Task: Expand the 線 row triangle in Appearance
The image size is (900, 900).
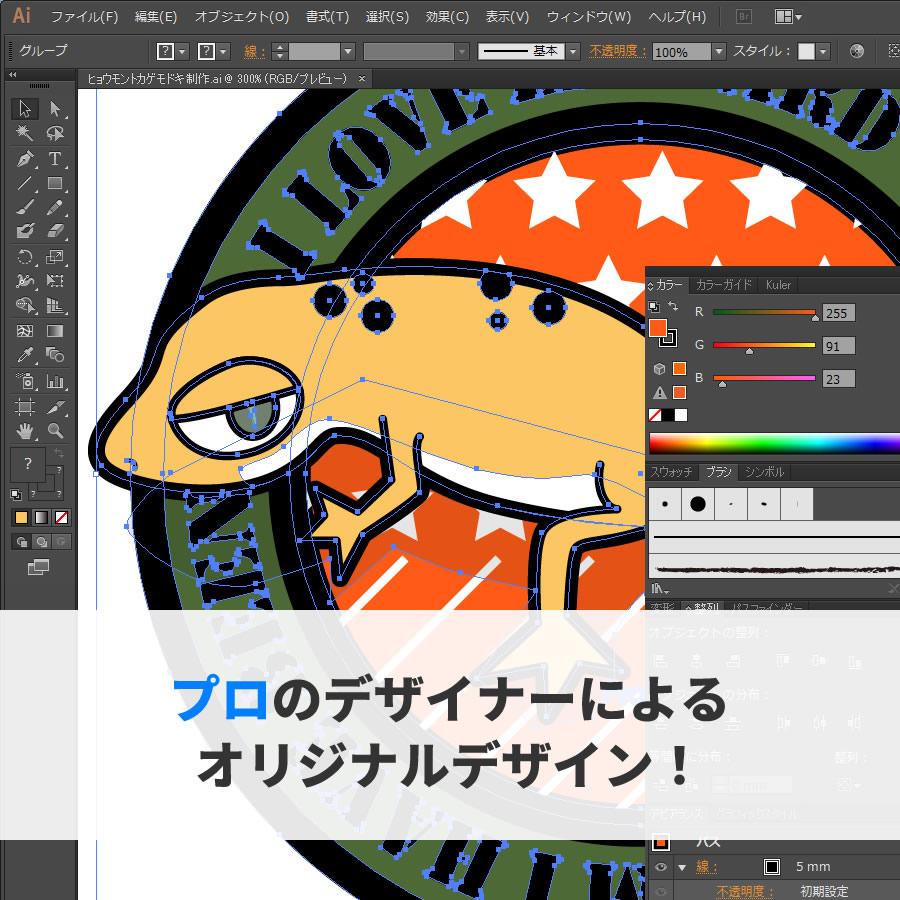Action: pos(682,867)
